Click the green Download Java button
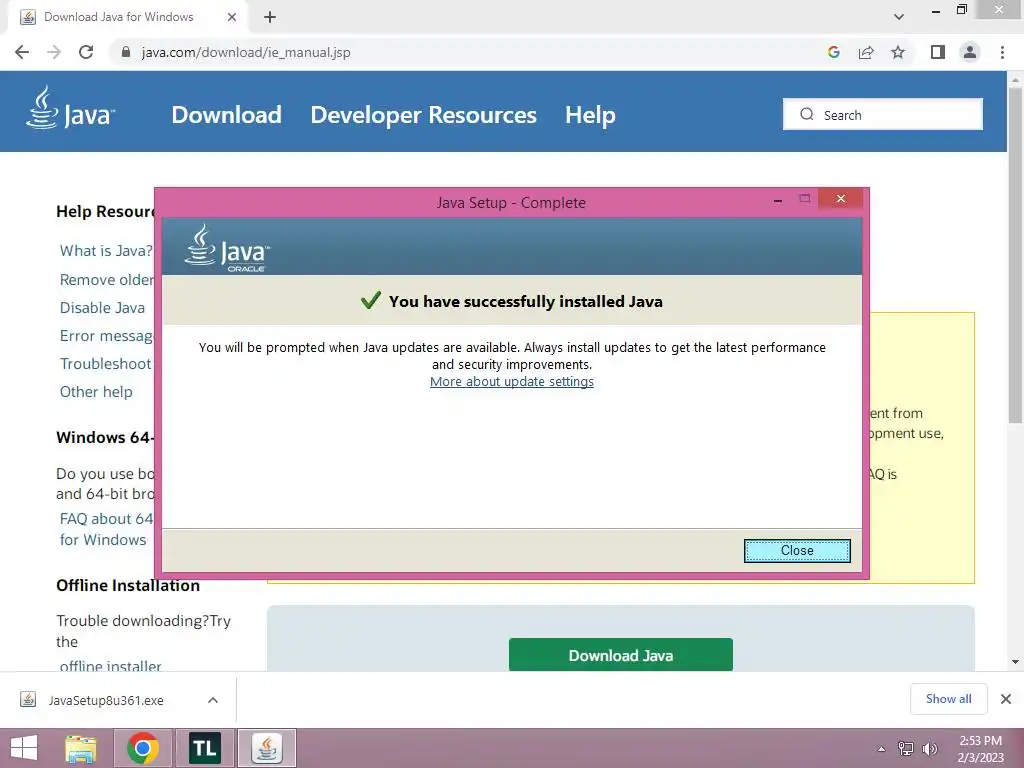 [x=620, y=654]
